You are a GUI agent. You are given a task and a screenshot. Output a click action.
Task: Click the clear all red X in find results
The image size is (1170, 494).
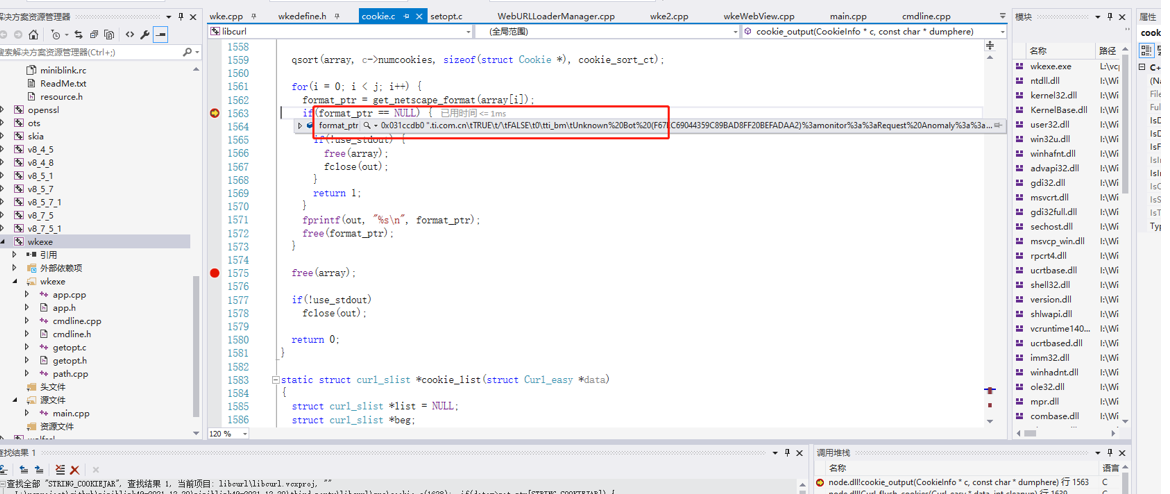click(x=75, y=469)
